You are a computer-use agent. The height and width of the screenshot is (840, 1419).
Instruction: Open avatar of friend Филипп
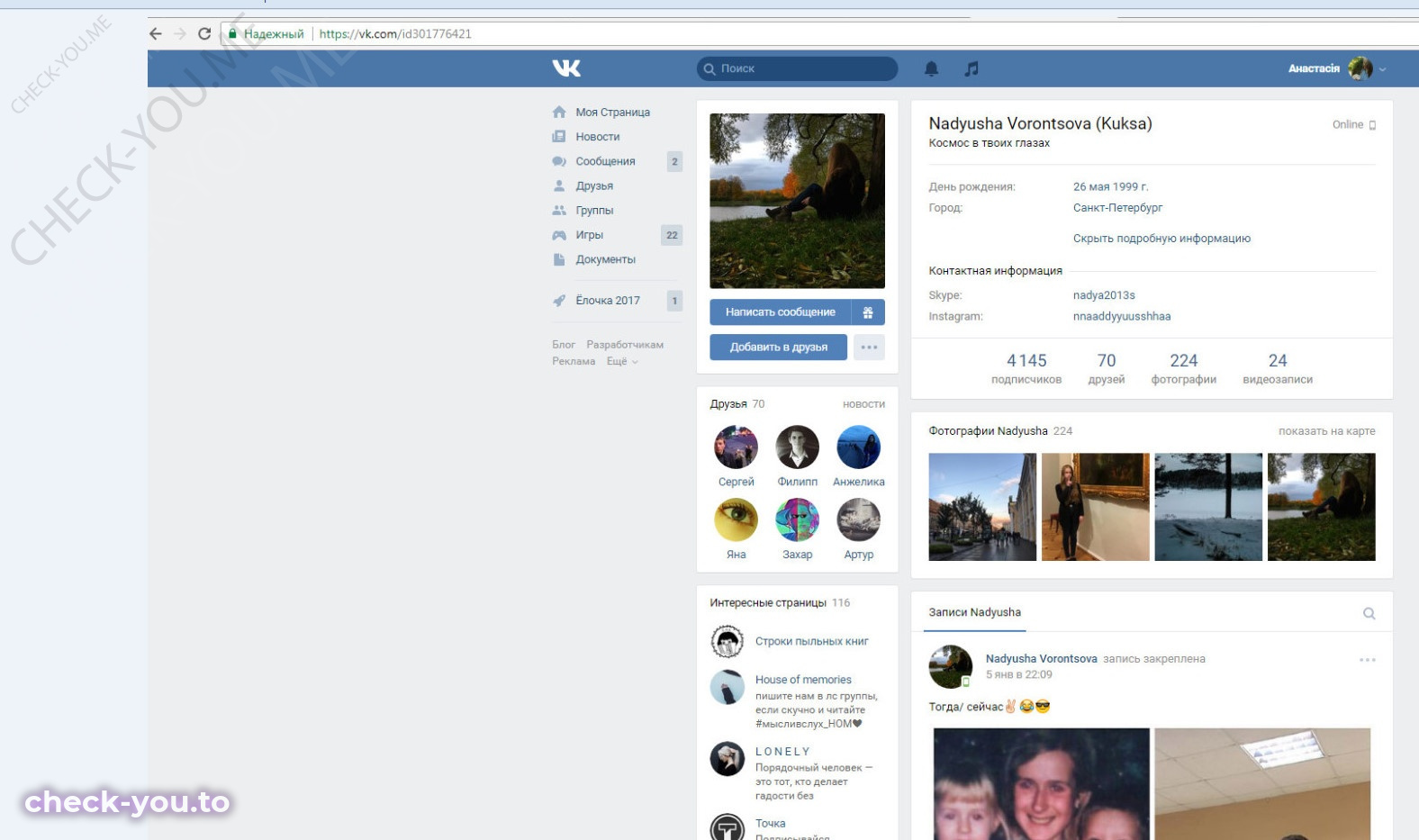pyautogui.click(x=798, y=447)
